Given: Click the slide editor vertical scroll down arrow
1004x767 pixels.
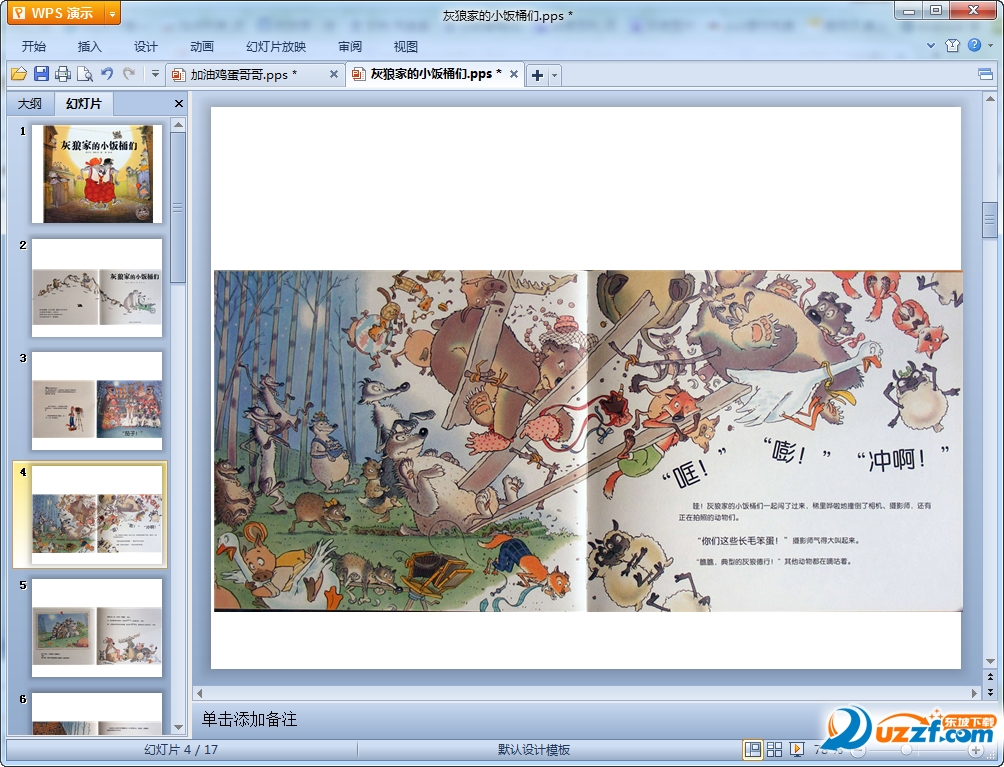Looking at the screenshot, I should pyautogui.click(x=990, y=661).
